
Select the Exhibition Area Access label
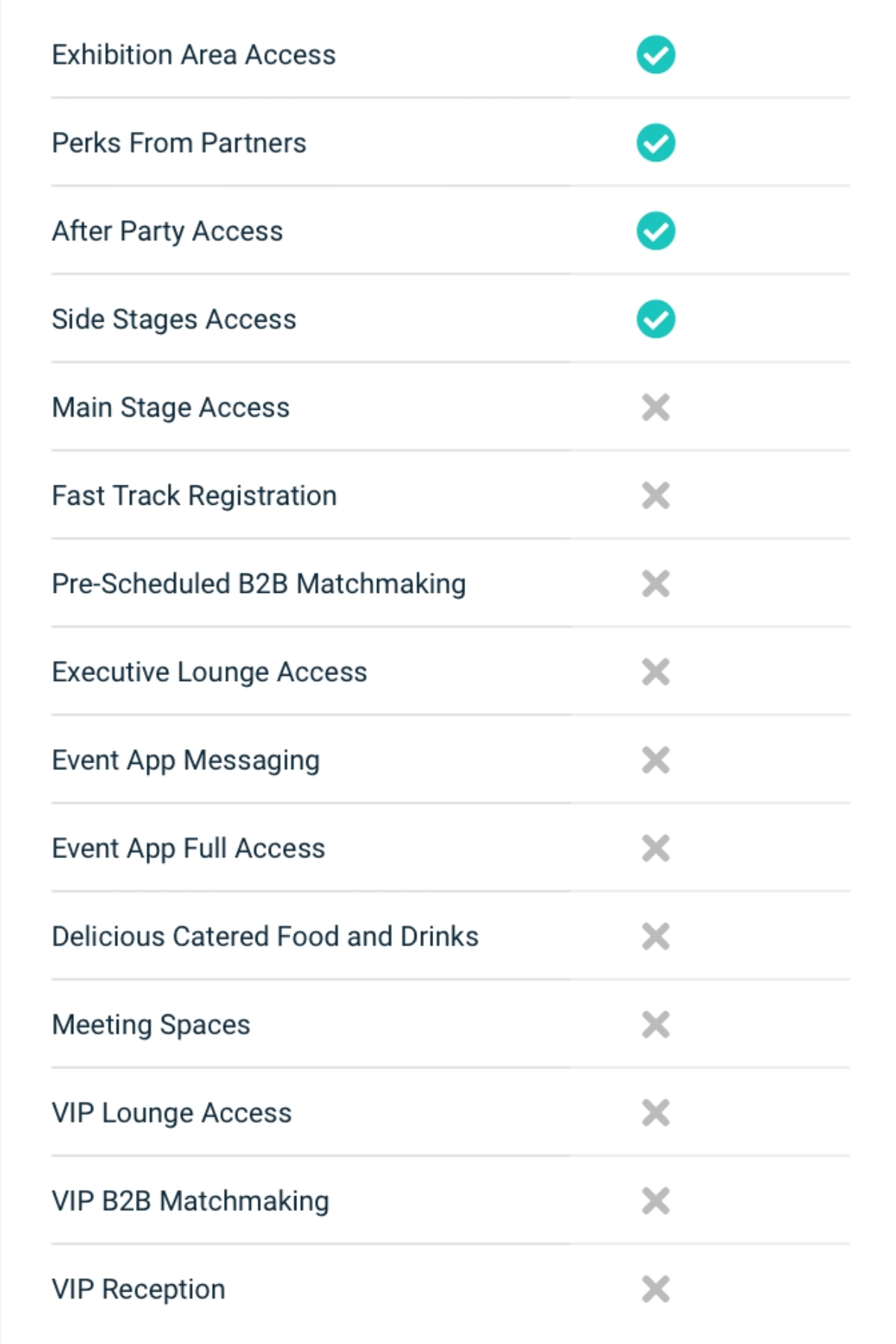click(x=193, y=55)
